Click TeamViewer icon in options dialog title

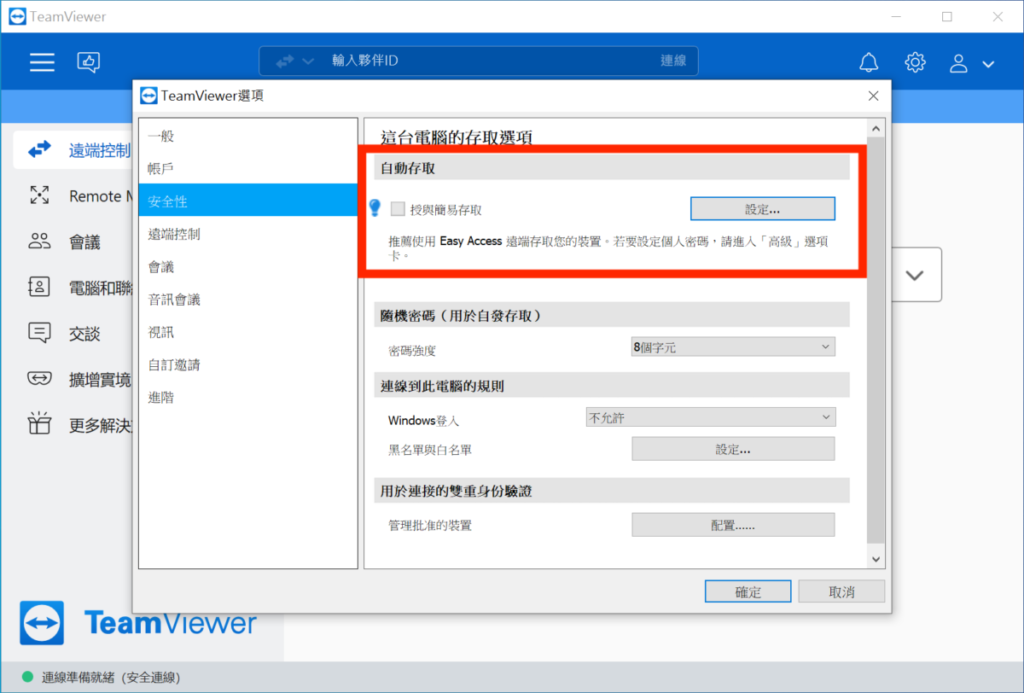[149, 96]
